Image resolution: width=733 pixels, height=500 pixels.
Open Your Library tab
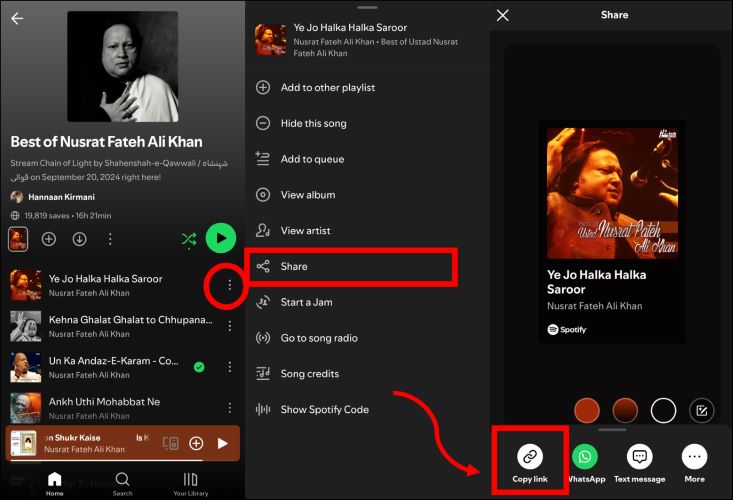coord(190,483)
